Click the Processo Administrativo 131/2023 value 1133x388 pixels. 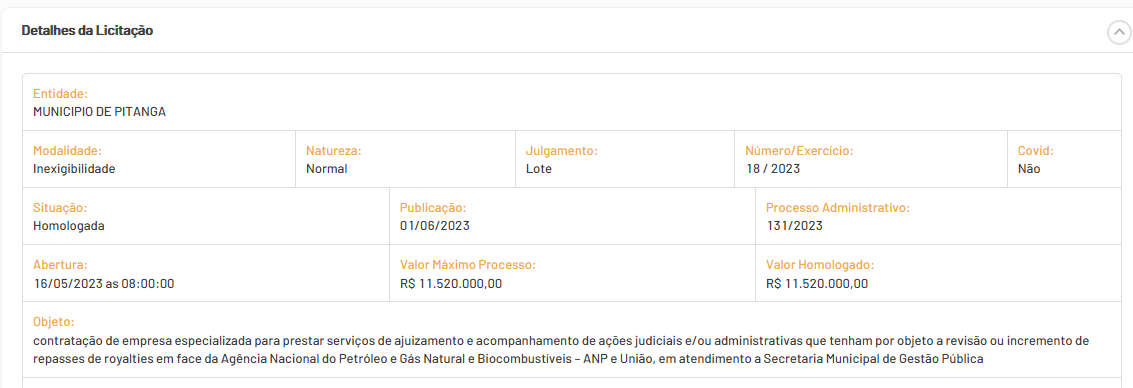coord(794,226)
